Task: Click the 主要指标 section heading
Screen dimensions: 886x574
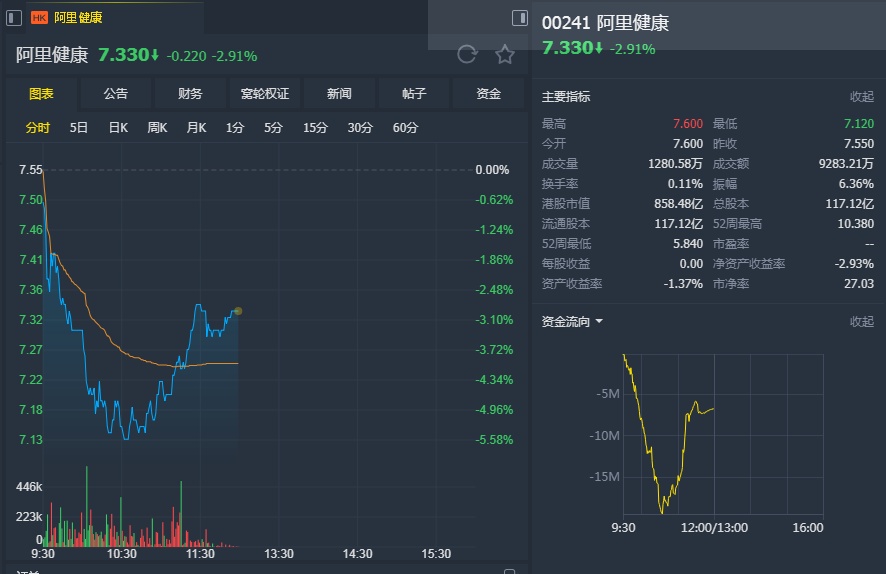Action: click(x=566, y=97)
